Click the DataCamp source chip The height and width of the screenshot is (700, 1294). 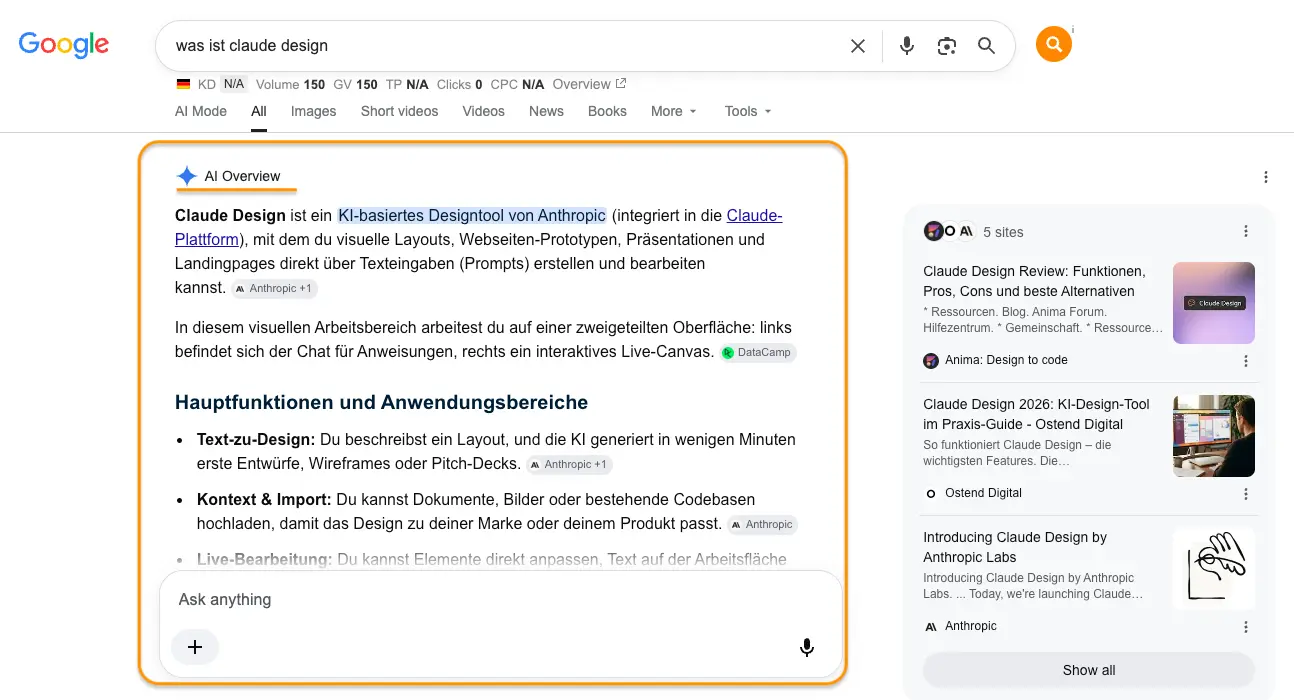click(758, 352)
